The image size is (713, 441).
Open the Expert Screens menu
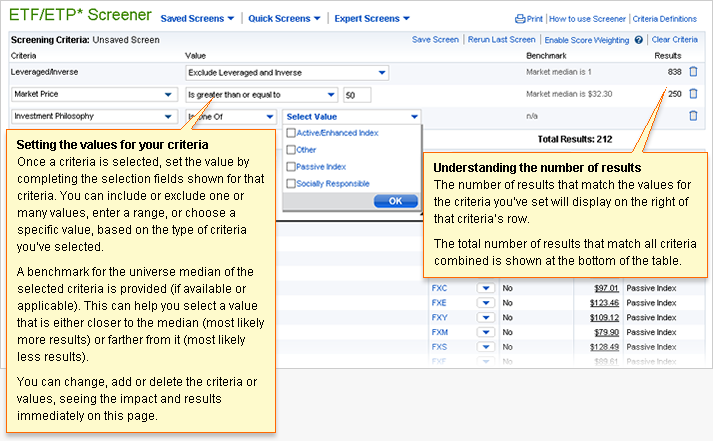point(370,18)
